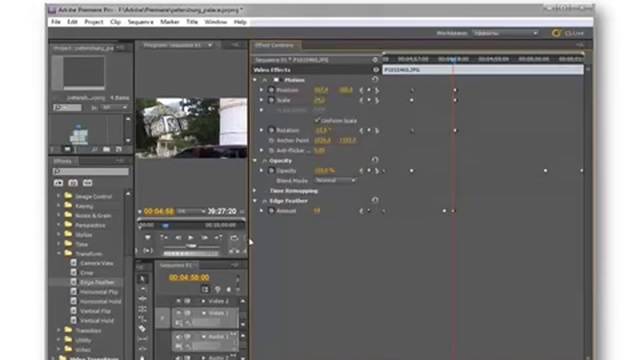The width and height of the screenshot is (640, 360).
Task: Collapse Transform effects folder
Action: 59,253
